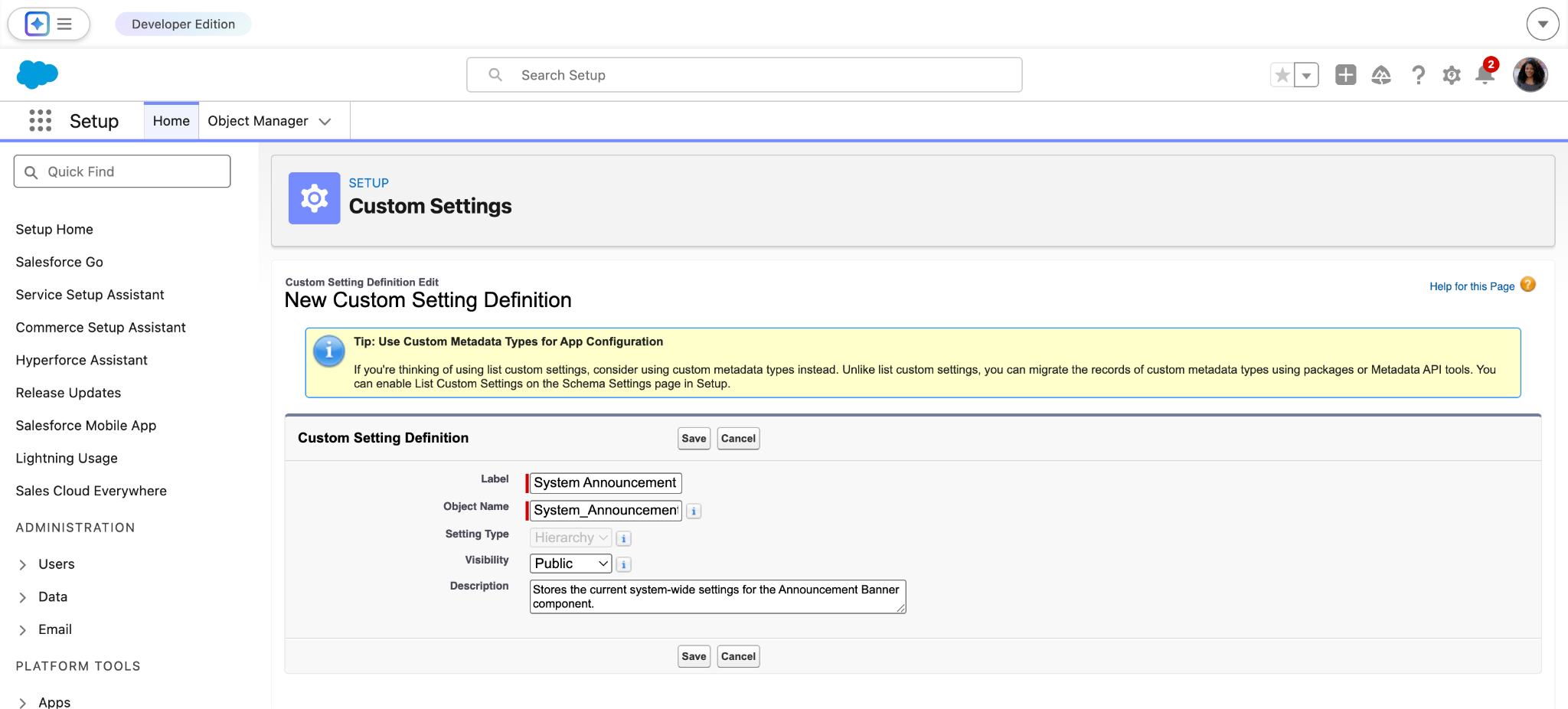Click the Salesforce cloud logo

pos(36,74)
